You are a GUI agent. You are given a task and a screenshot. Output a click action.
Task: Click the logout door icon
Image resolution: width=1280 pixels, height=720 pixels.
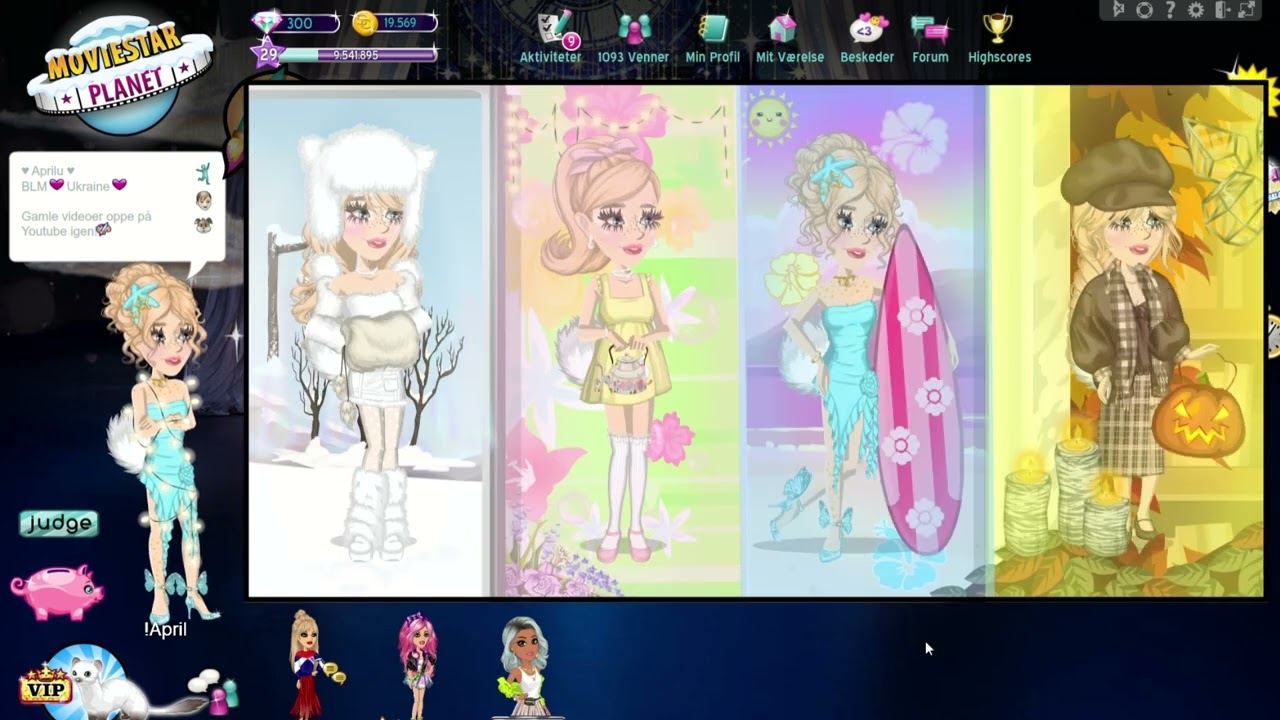click(1221, 10)
